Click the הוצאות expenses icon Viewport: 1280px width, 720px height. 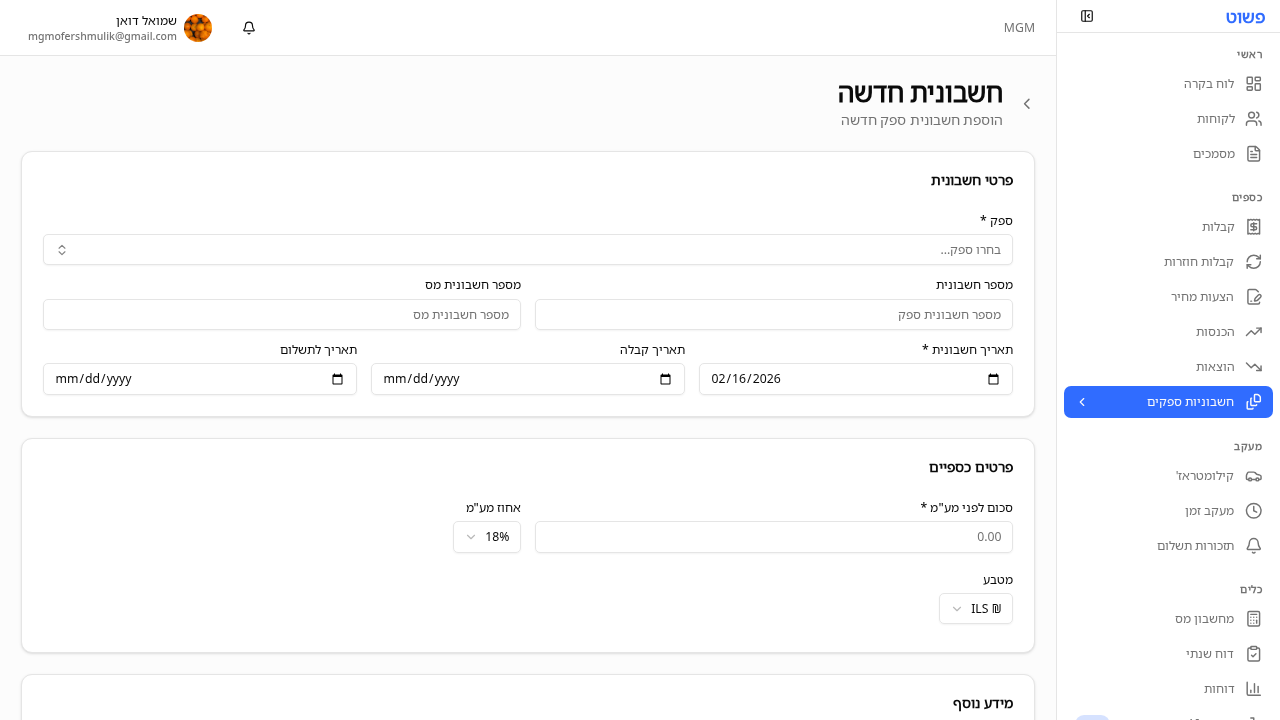point(1254,366)
